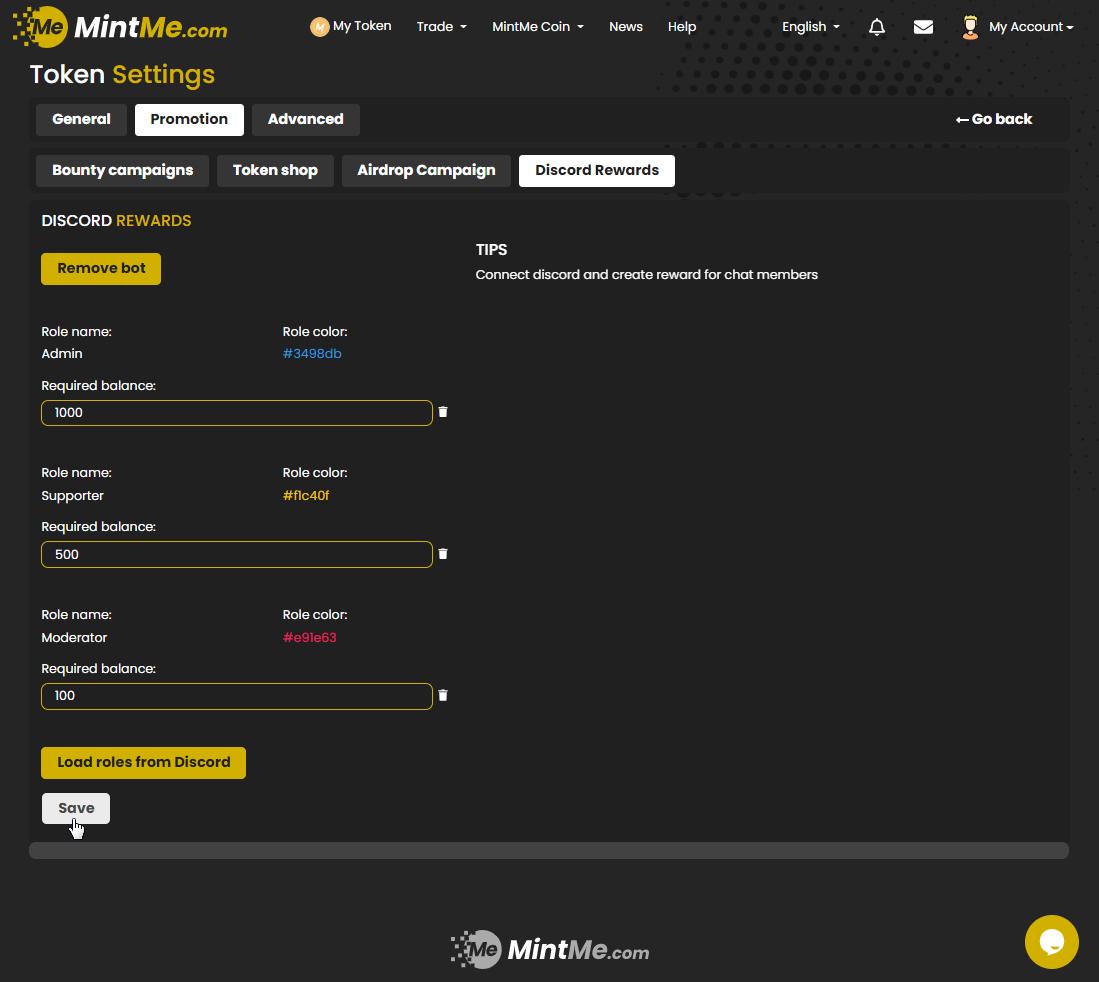1099x982 pixels.
Task: Open the messages envelope icon
Action: (923, 27)
